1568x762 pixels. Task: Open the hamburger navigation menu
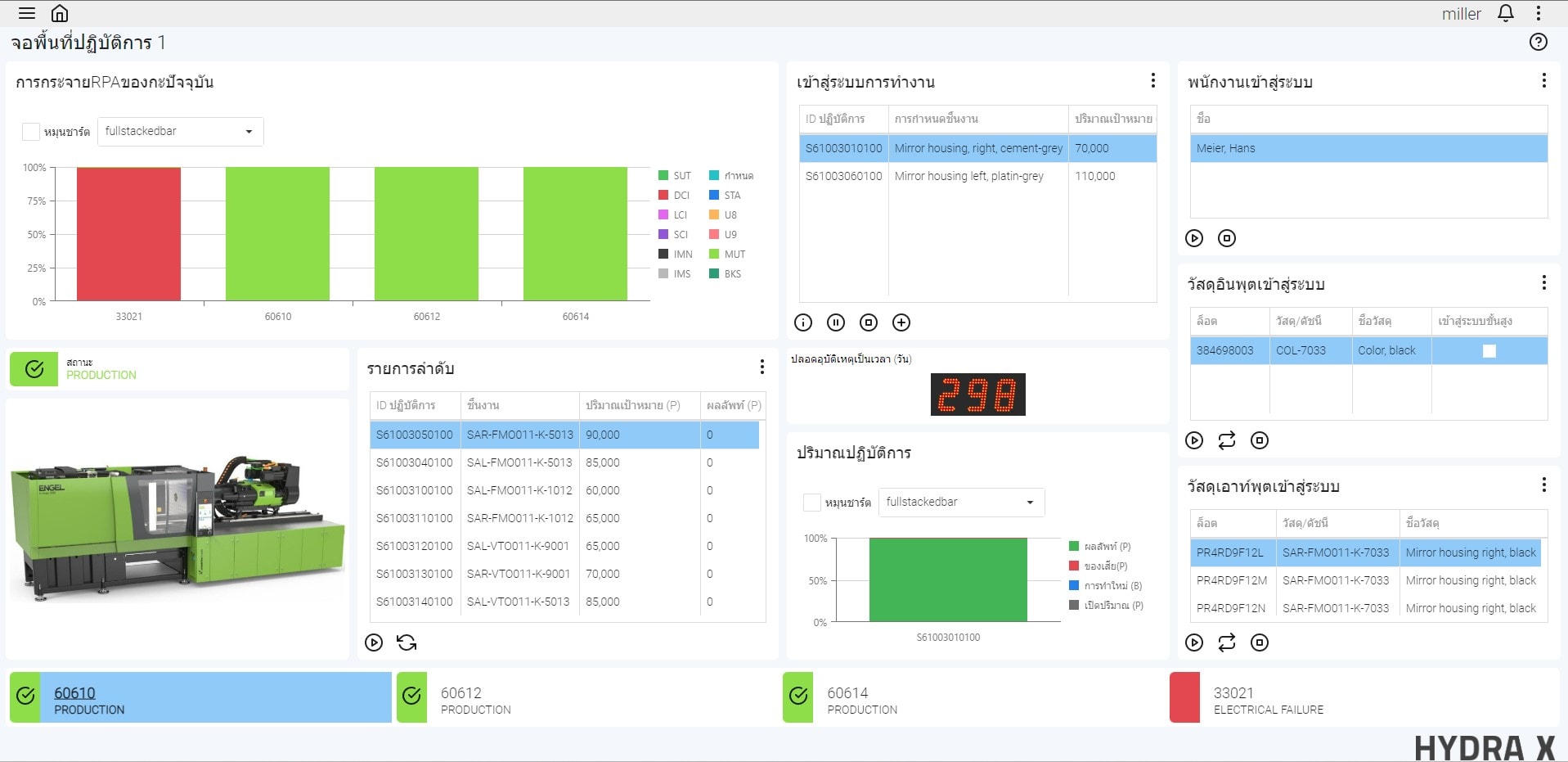(x=27, y=13)
